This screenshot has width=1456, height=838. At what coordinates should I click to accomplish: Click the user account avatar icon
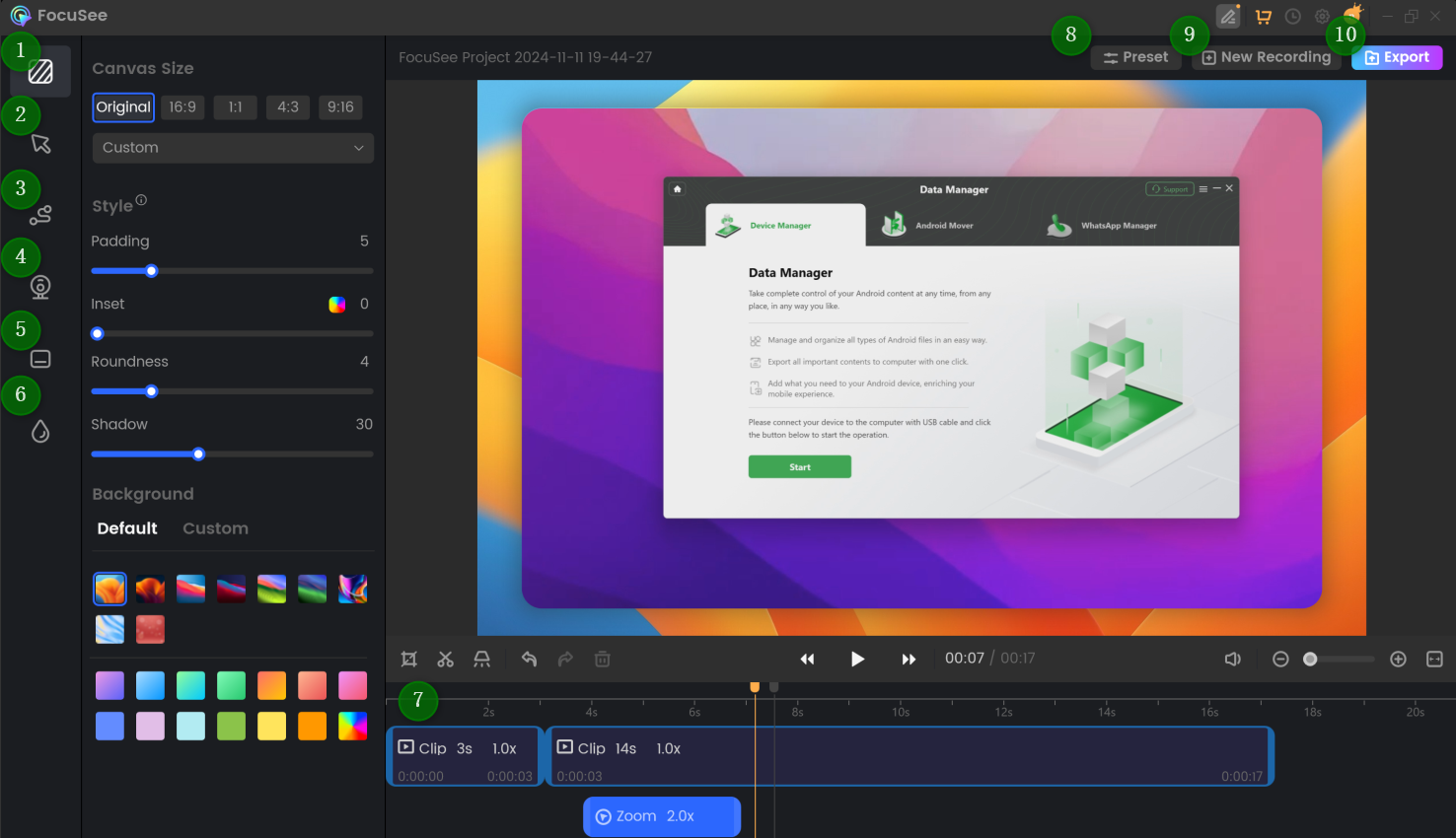click(1353, 14)
